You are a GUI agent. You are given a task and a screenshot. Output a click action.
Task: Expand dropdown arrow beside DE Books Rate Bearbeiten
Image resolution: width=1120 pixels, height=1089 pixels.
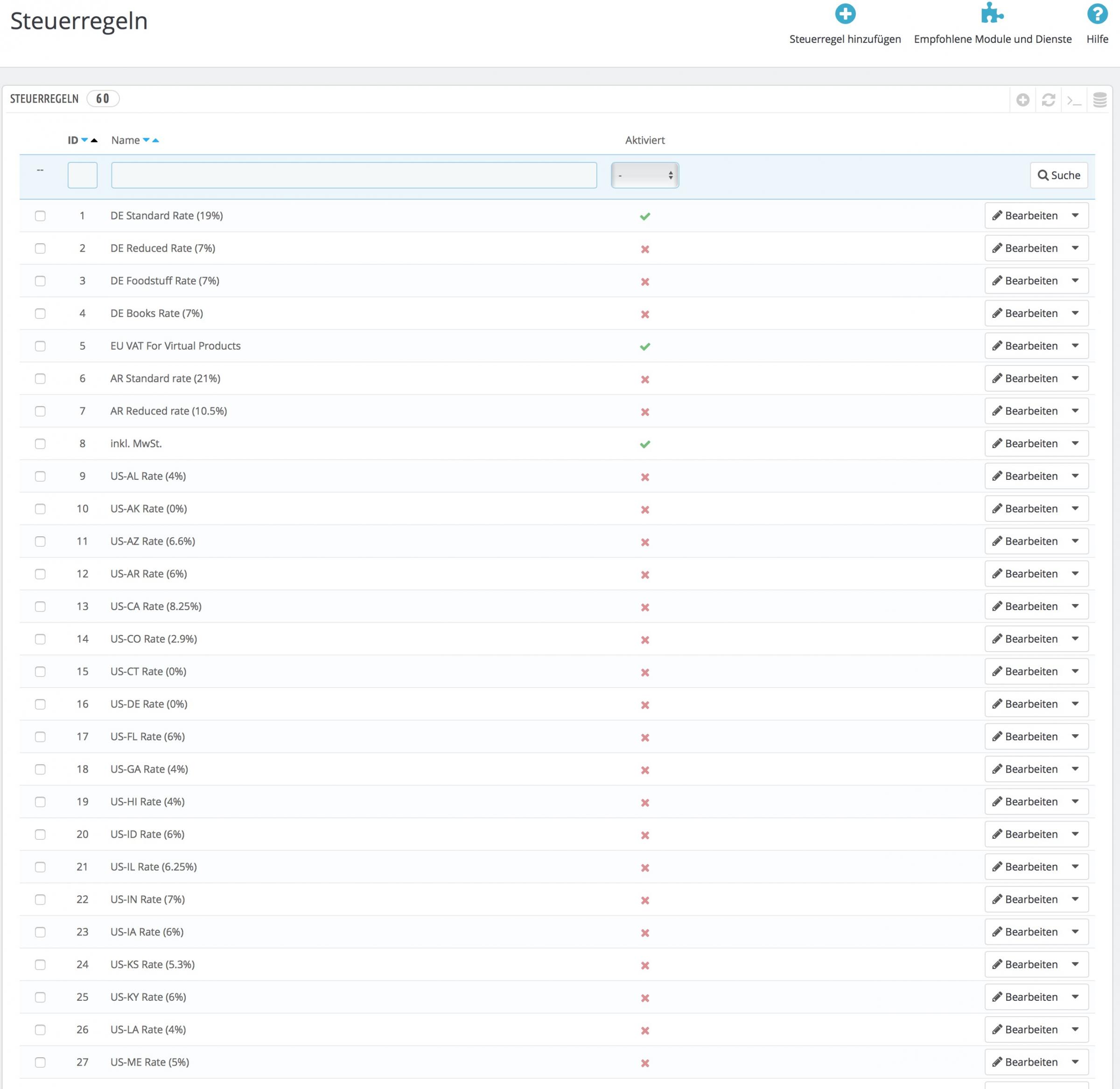coord(1075,313)
